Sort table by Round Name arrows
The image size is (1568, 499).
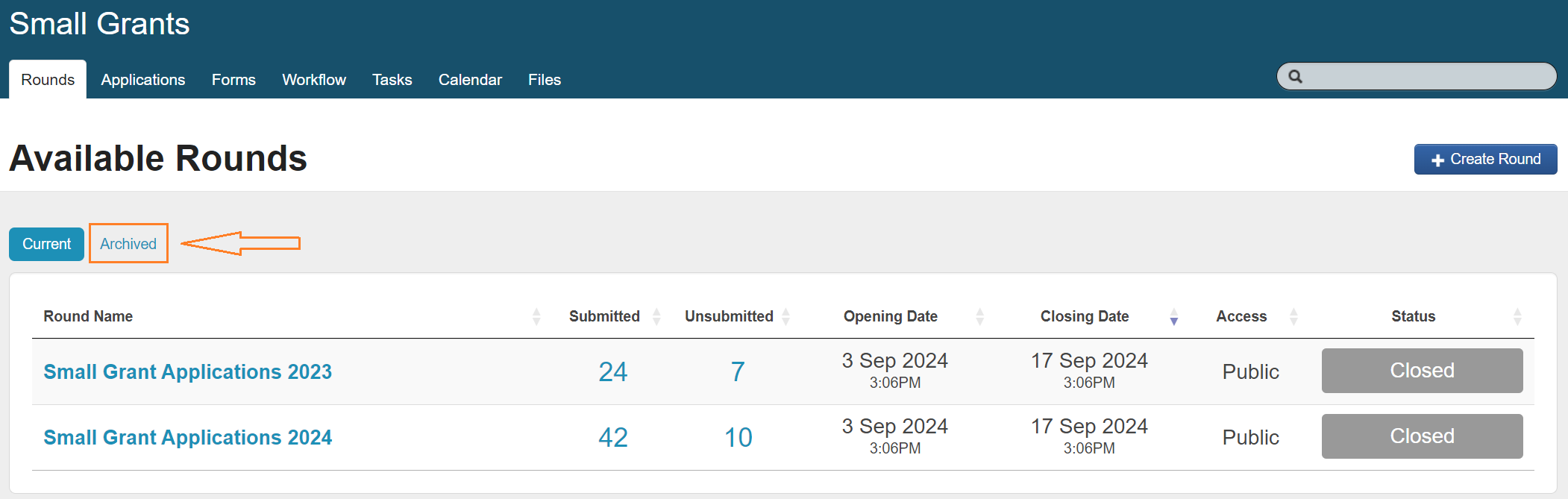536,316
